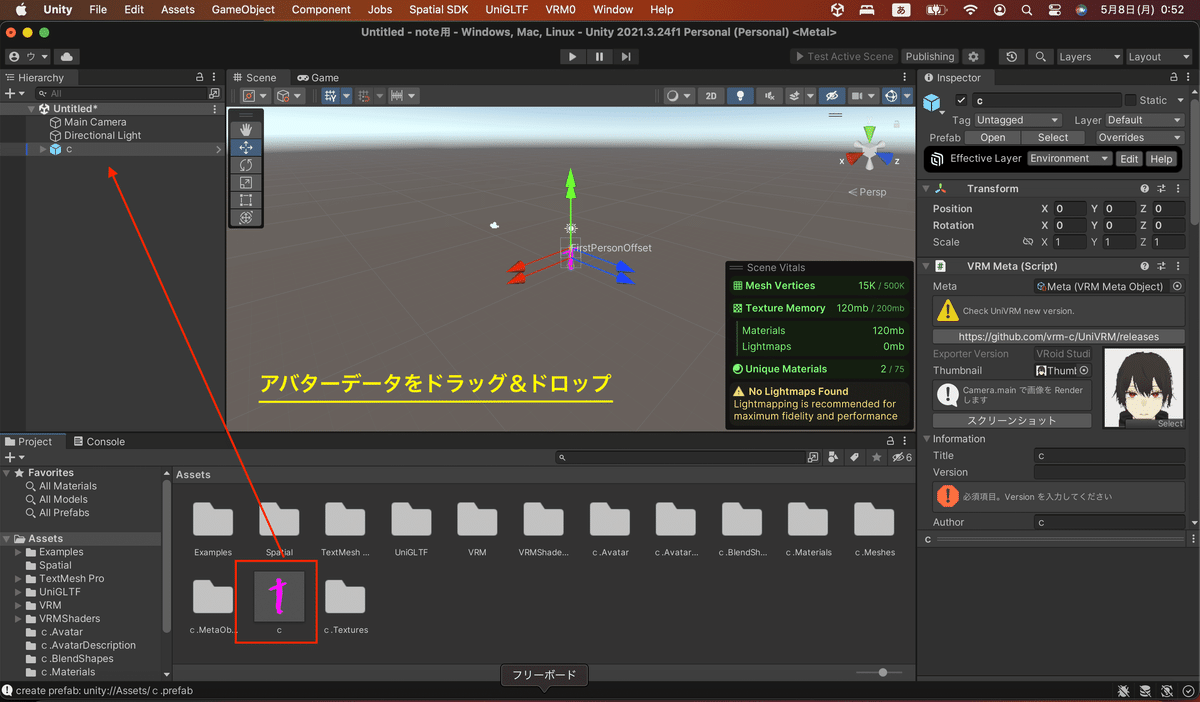This screenshot has width=1200, height=702.
Task: Switch to the Game tab
Action: pos(318,77)
